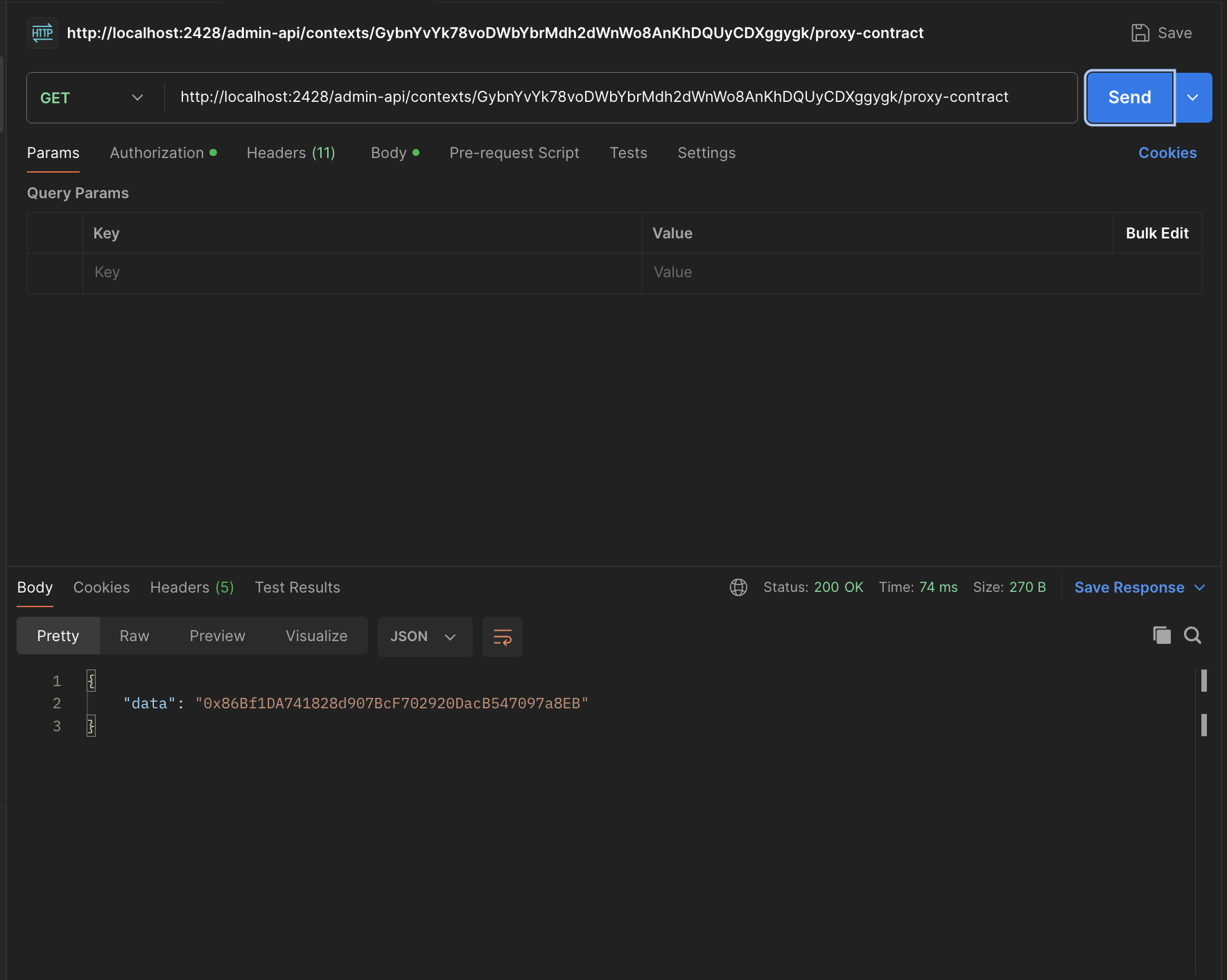Open the JSON format dropdown
Viewport: 1227px width, 980px height.
click(x=424, y=636)
